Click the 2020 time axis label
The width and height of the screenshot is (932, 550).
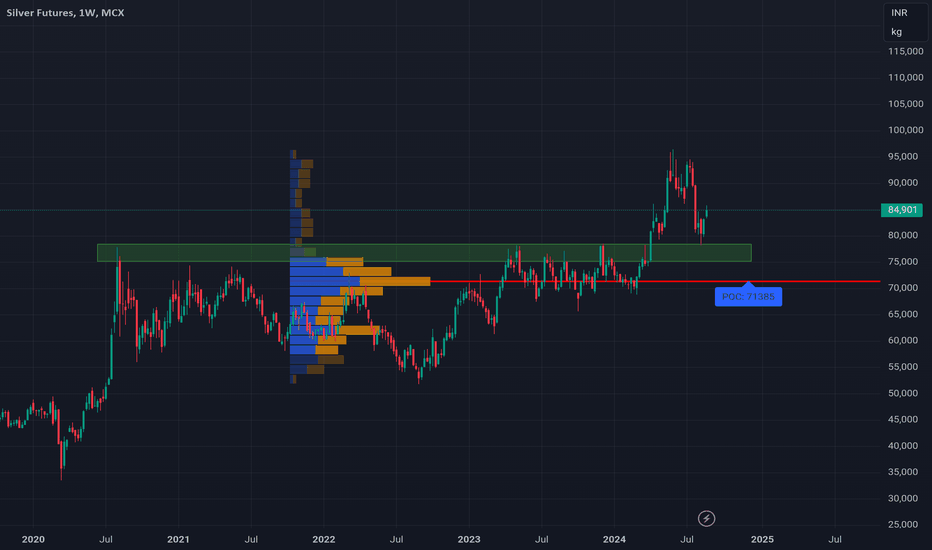tap(33, 539)
